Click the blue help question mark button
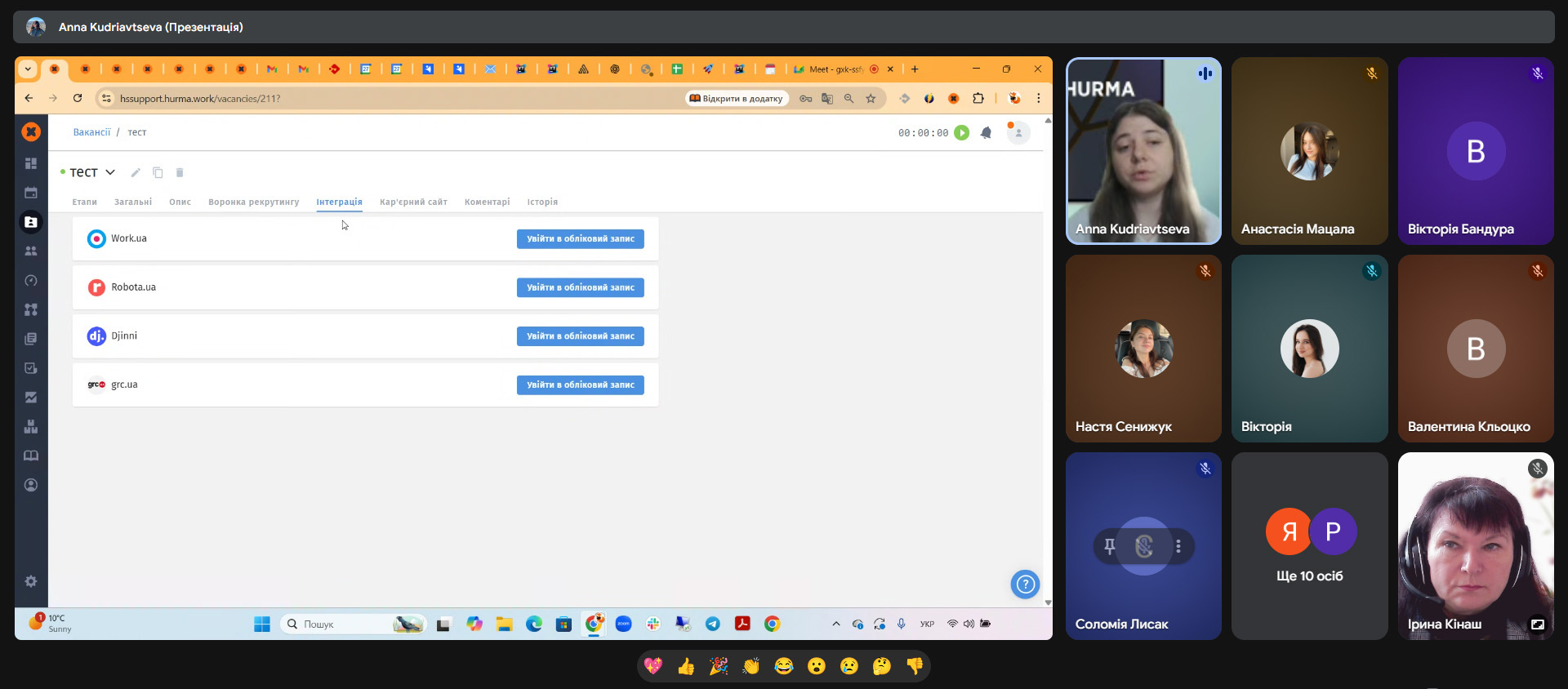Viewport: 1568px width, 689px height. [x=1025, y=584]
